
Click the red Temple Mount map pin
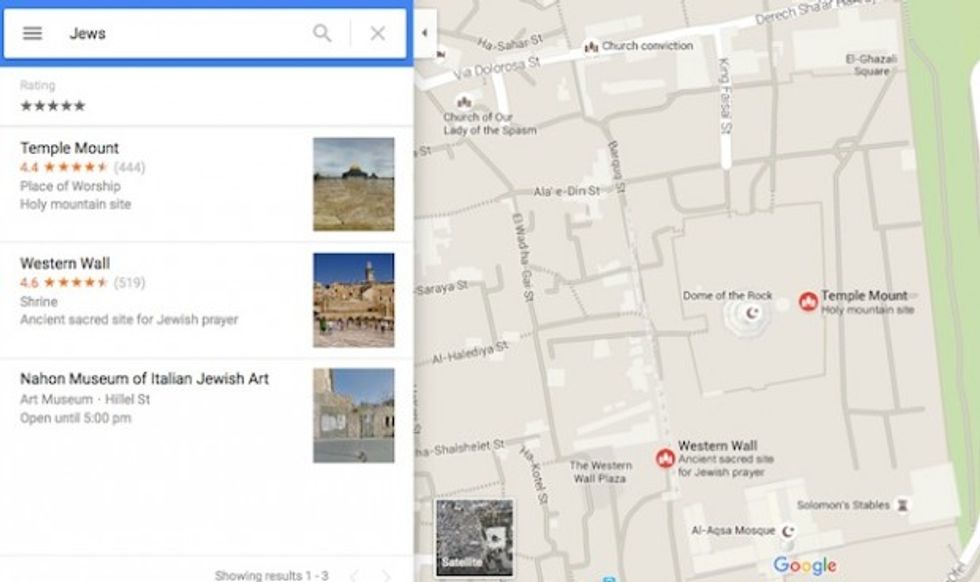[808, 302]
